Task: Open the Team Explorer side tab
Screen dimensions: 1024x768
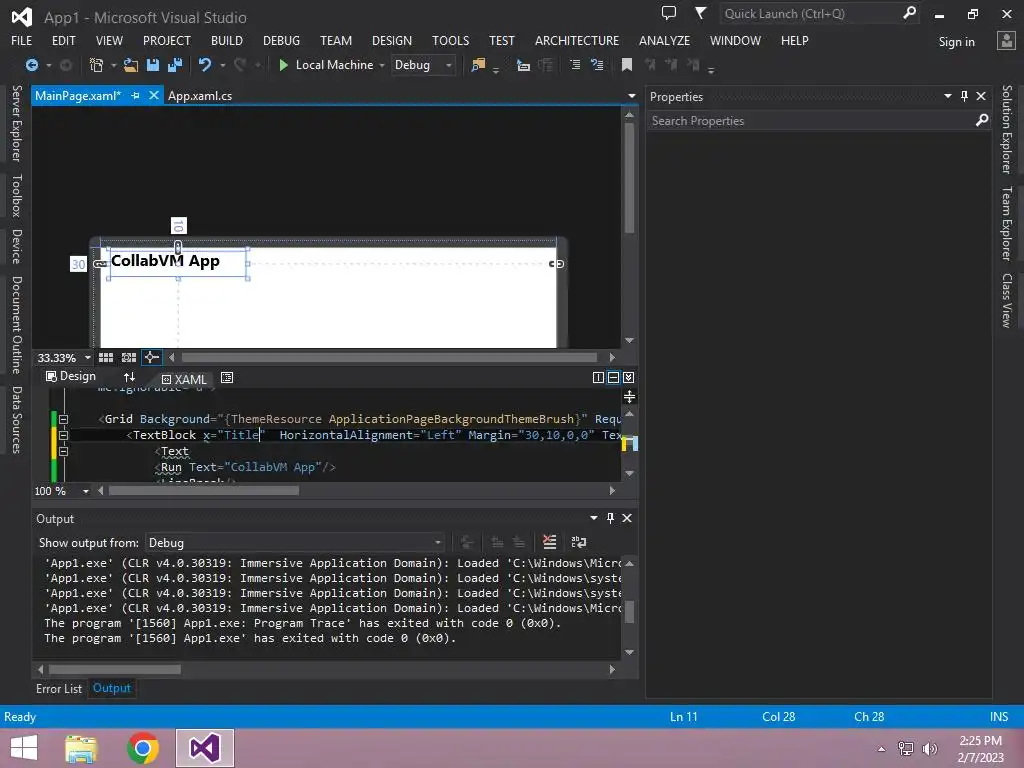Action: pos(1007,223)
